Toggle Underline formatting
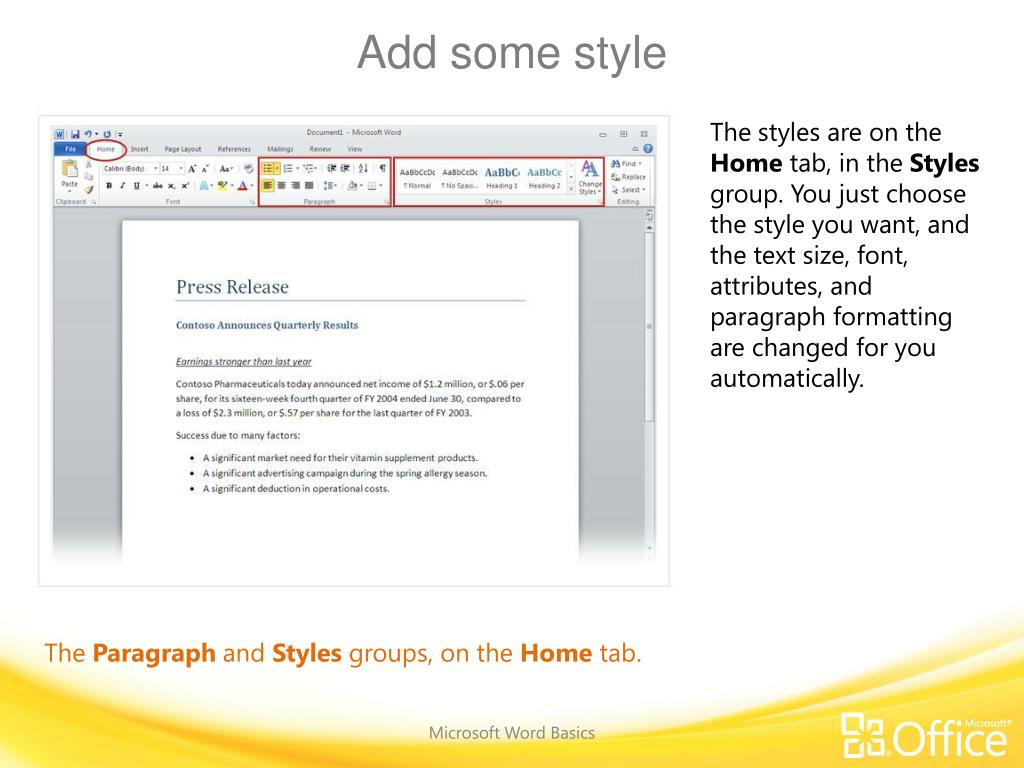This screenshot has height=768, width=1024. click(x=136, y=185)
